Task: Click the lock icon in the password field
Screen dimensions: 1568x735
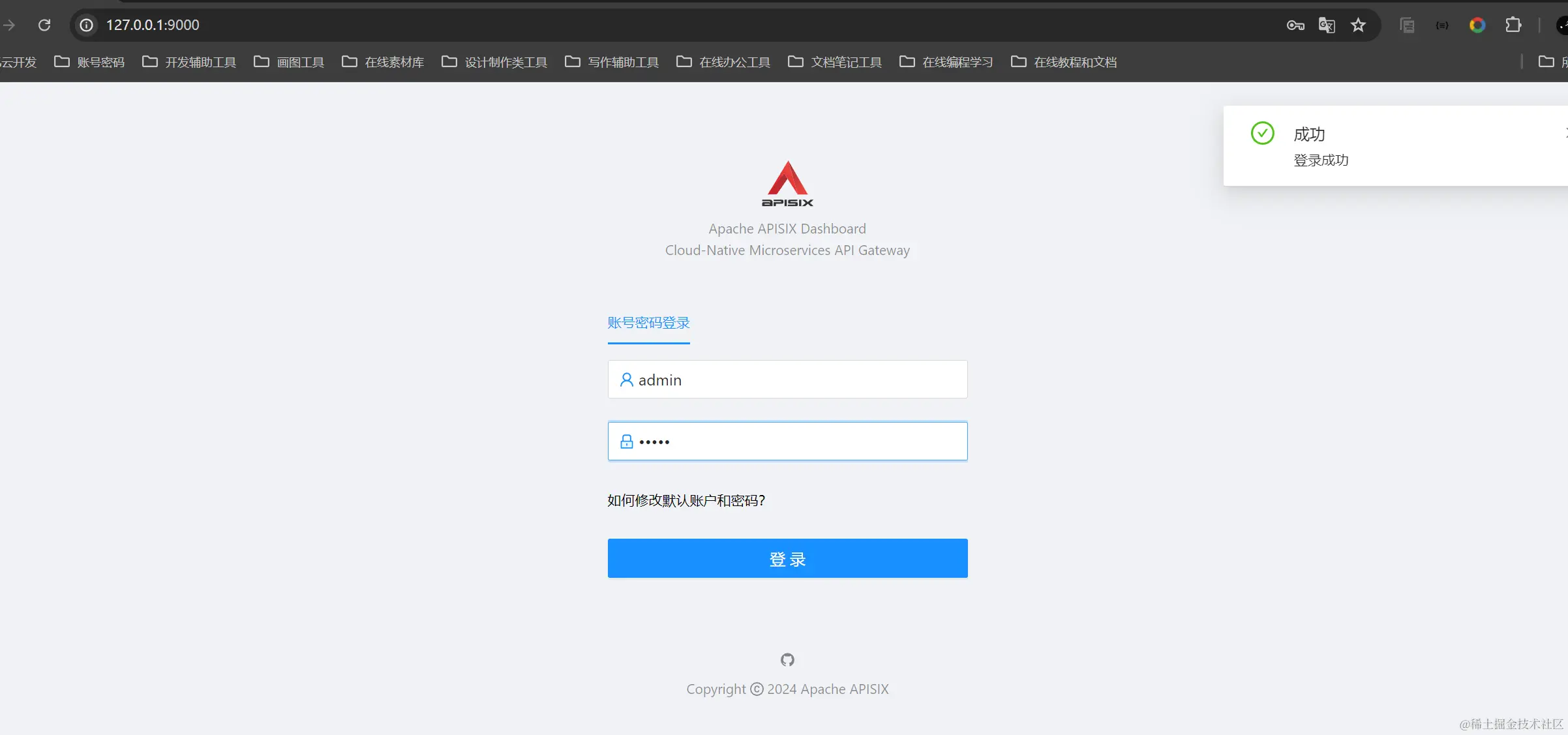Action: pos(626,441)
